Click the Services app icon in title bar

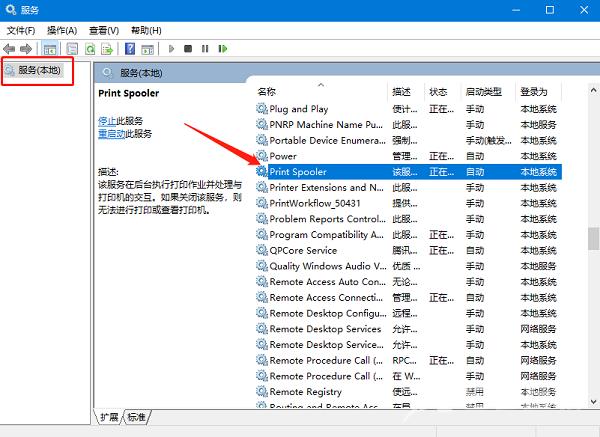pos(11,10)
